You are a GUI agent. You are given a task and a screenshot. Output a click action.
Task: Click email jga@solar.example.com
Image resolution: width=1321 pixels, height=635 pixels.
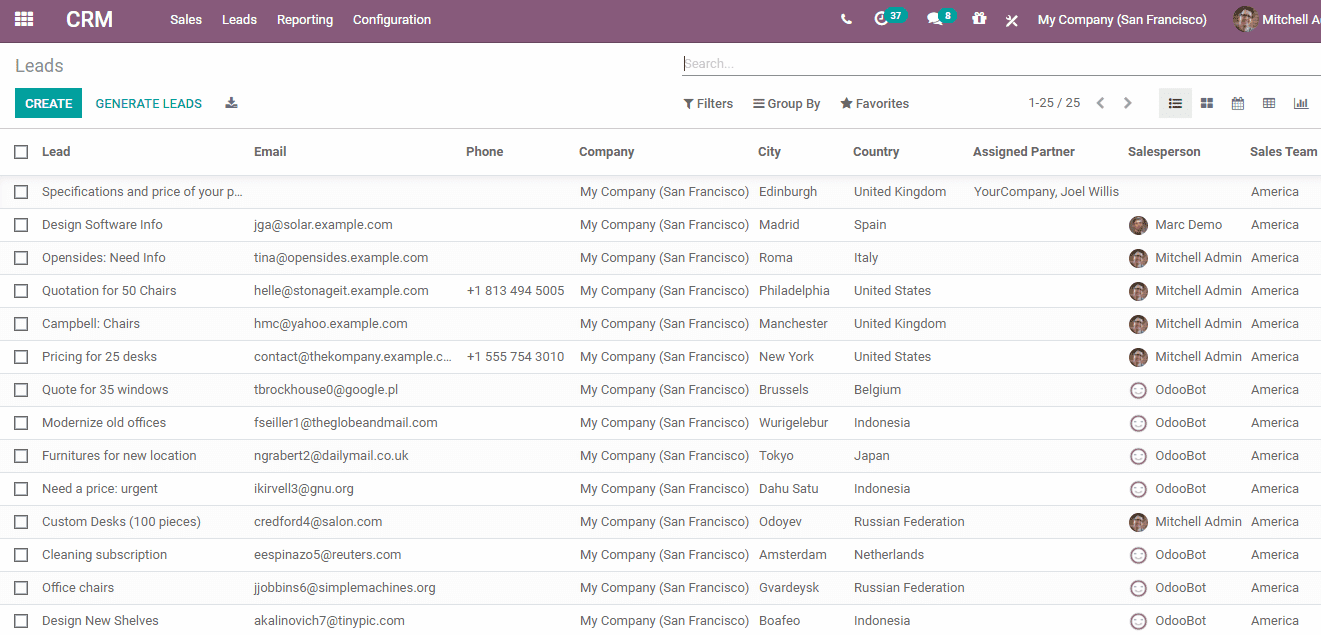click(323, 225)
